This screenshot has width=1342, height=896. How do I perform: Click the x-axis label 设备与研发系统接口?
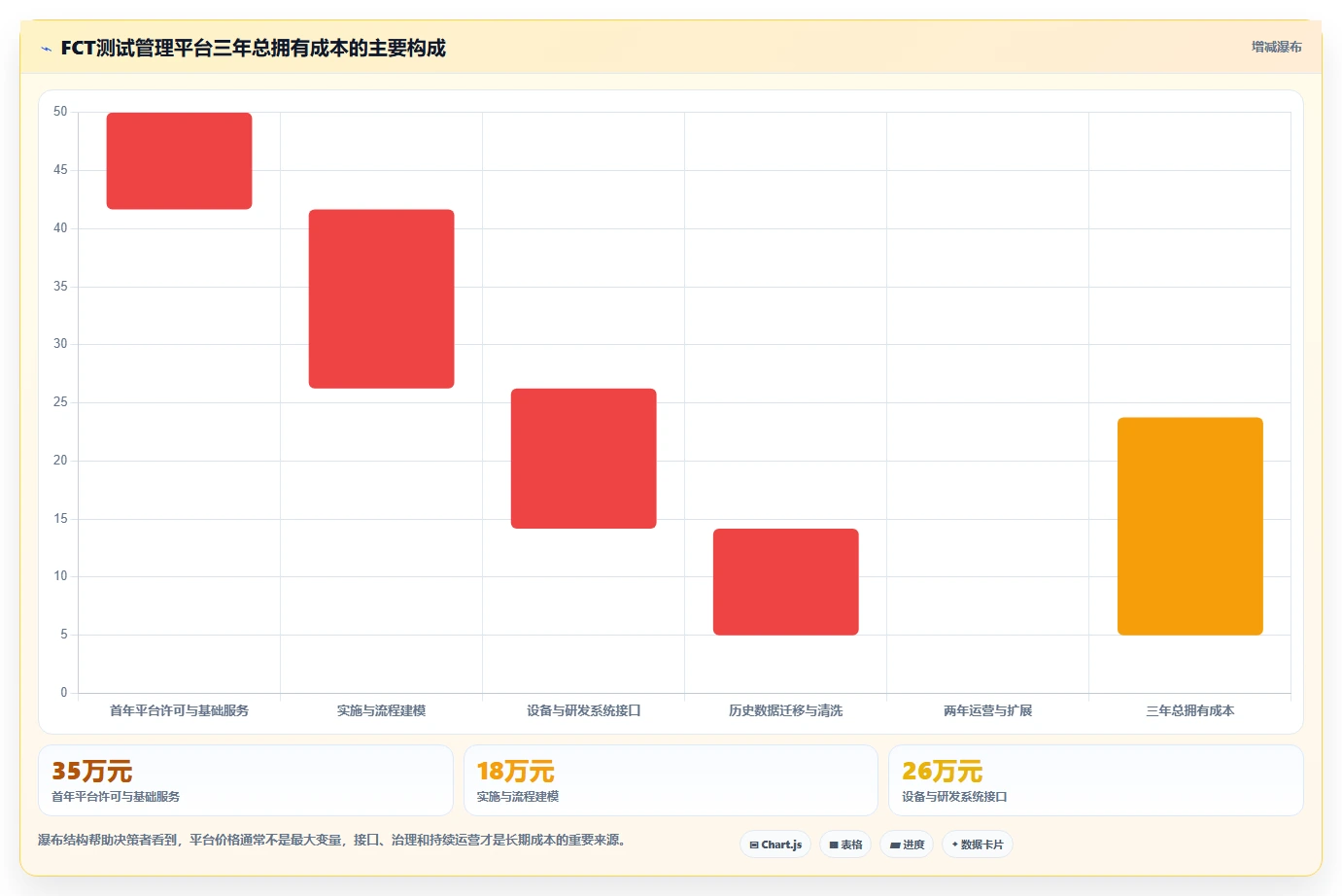click(583, 710)
